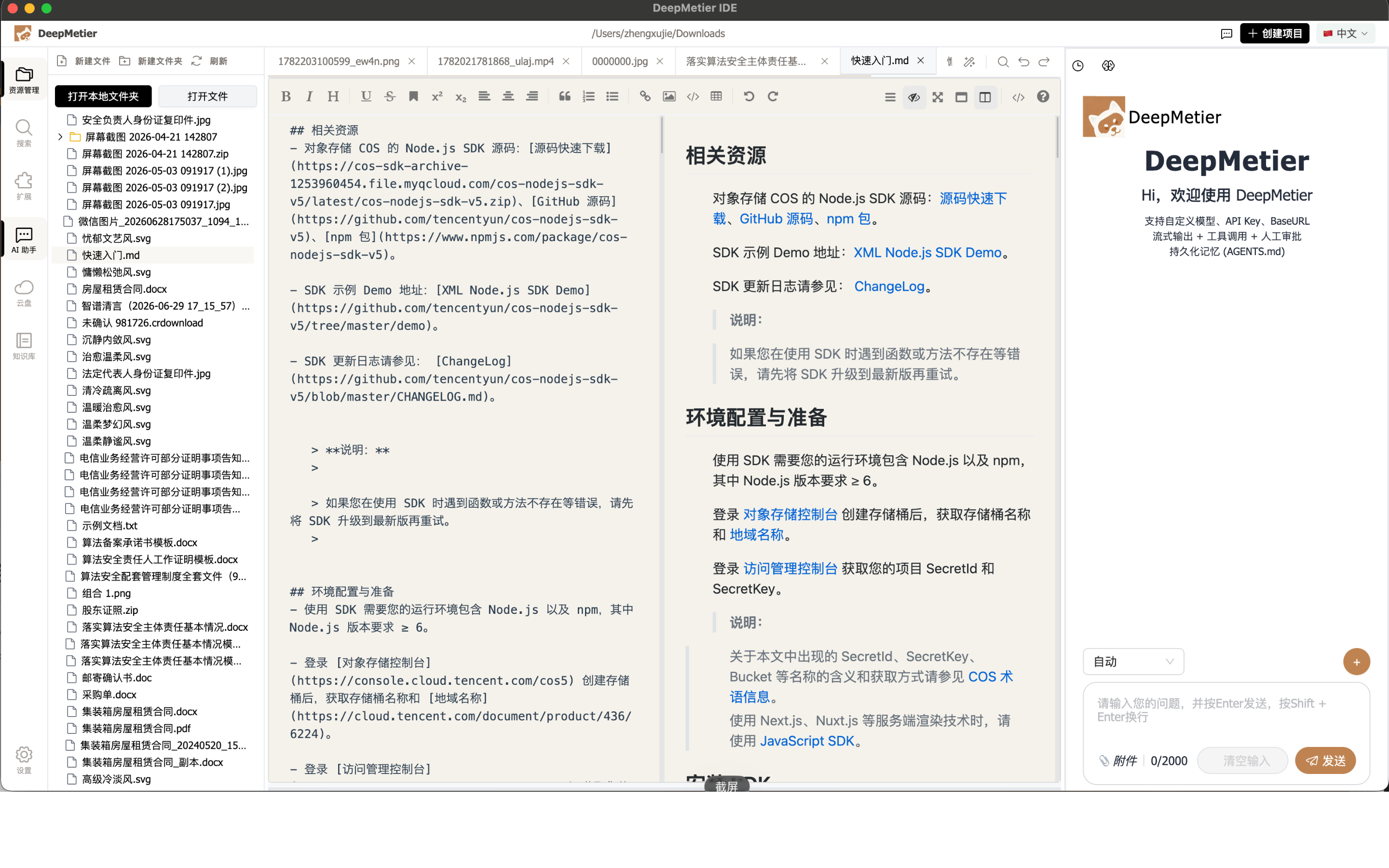This screenshot has width=1389, height=868.
Task: Open the 扩展 extensions sidebar panel
Action: 24,186
